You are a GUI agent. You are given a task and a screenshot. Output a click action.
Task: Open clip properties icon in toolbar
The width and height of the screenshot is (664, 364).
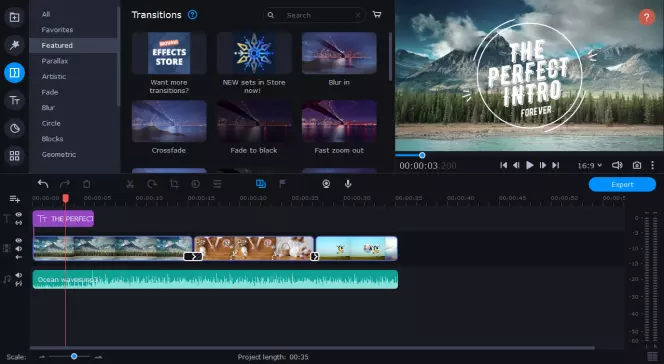[217, 184]
